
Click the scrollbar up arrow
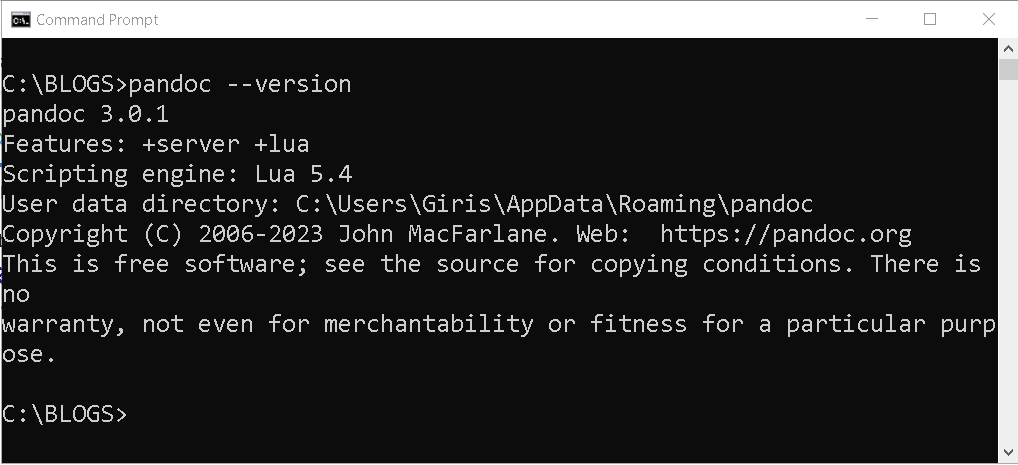pyautogui.click(x=1008, y=49)
